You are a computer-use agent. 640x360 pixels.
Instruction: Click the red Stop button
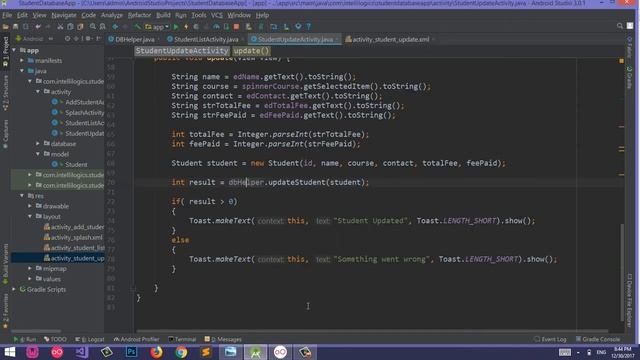[236, 27]
